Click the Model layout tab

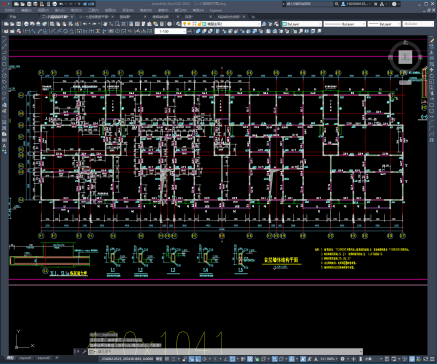pyautogui.click(x=11, y=358)
